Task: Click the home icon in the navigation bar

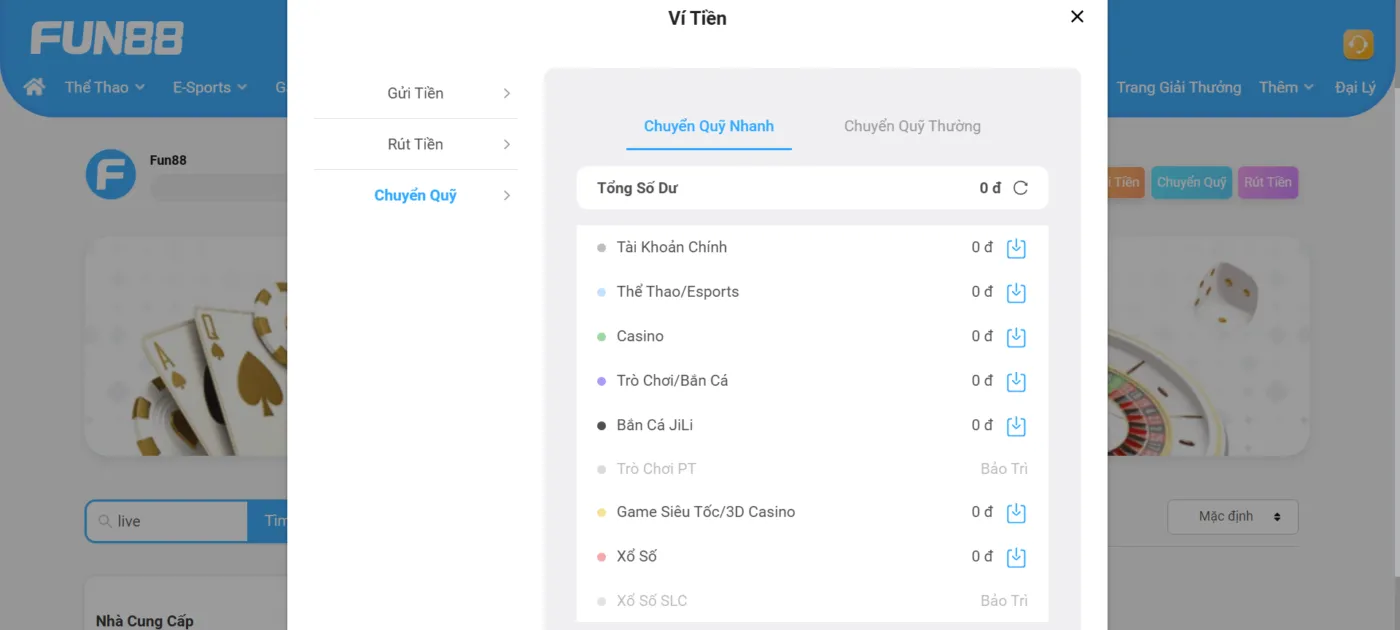Action: point(33,87)
